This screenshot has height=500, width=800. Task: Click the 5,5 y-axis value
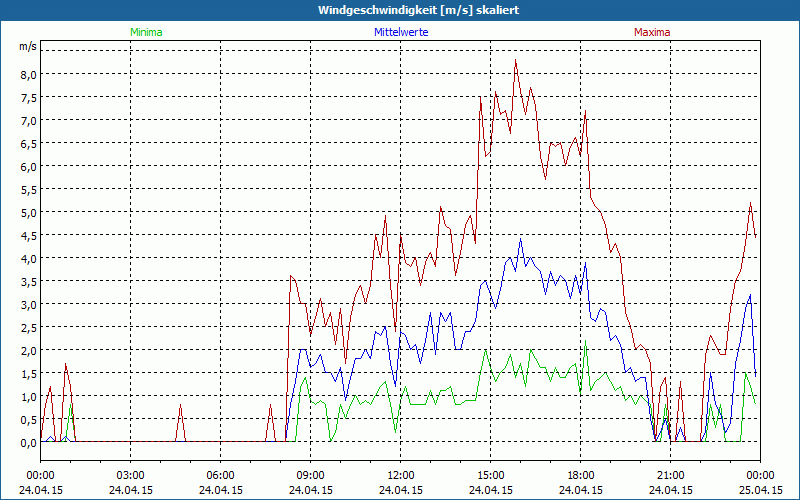pyautogui.click(x=29, y=189)
